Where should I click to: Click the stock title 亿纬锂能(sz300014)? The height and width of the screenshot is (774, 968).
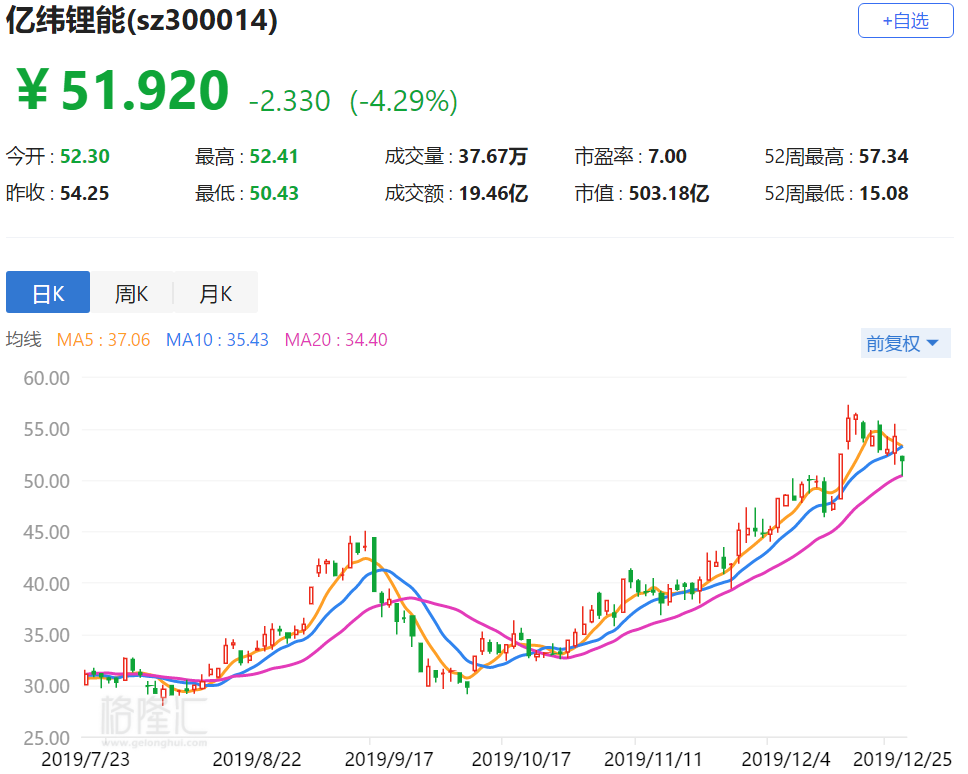coord(141,20)
